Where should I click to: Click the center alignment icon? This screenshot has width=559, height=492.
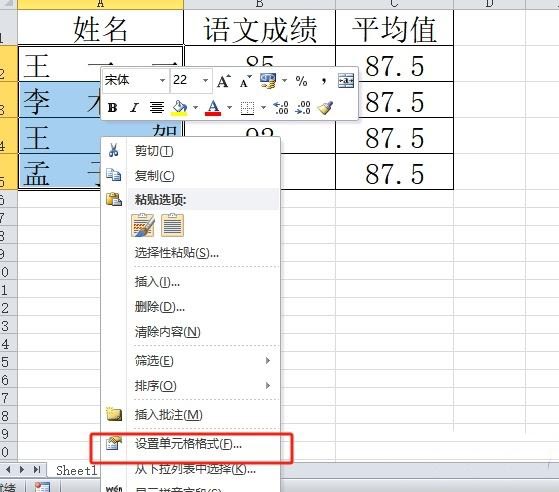[x=157, y=107]
